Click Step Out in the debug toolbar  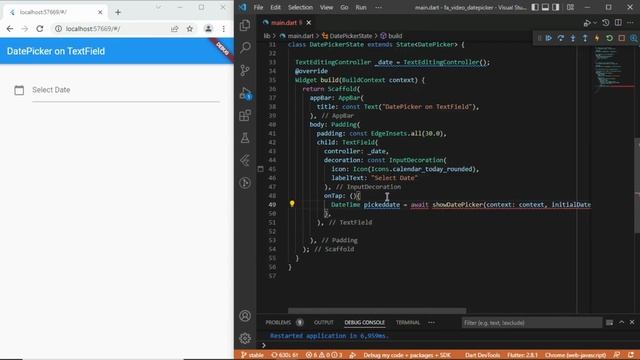[x=585, y=38]
